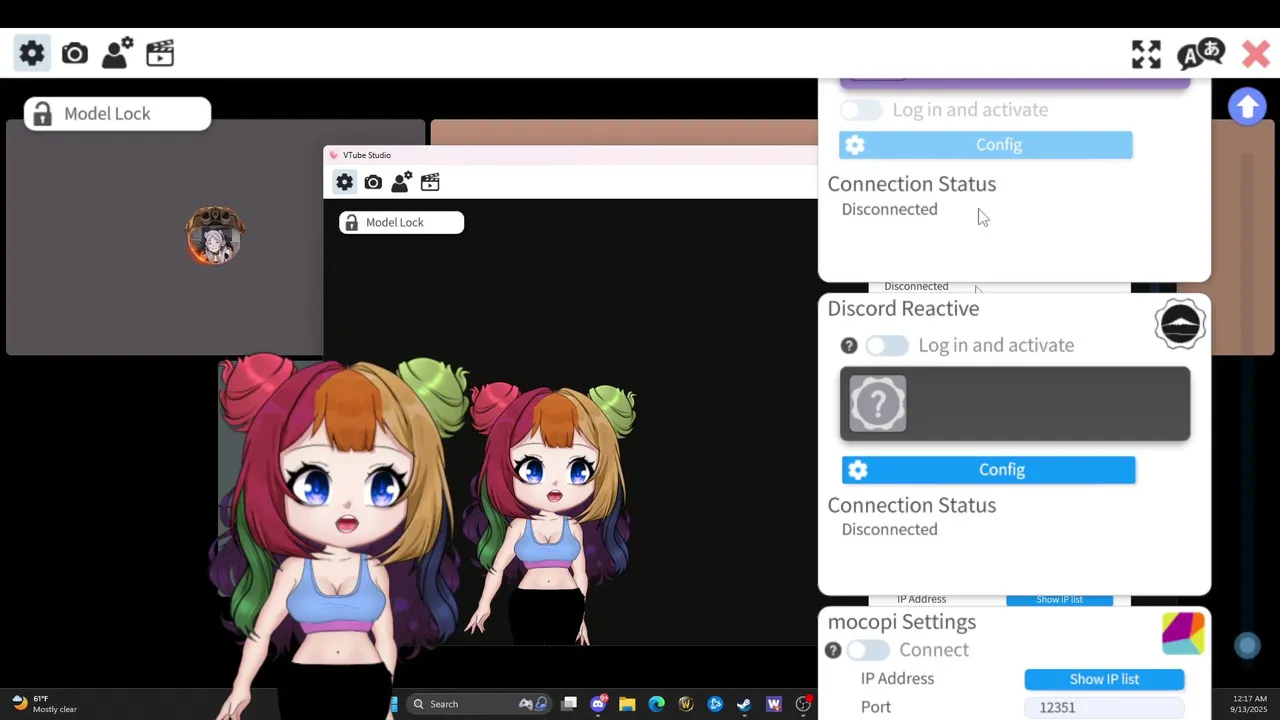This screenshot has width=1280, height=720.
Task: Click camera icon in inner VTube Studio window
Action: click(x=373, y=182)
